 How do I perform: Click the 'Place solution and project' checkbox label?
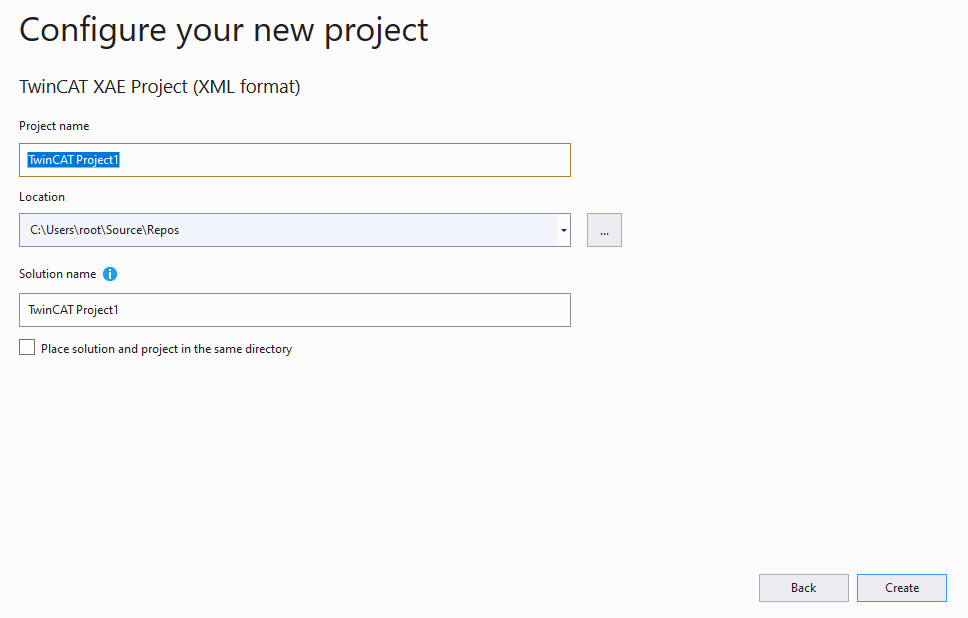coord(166,349)
